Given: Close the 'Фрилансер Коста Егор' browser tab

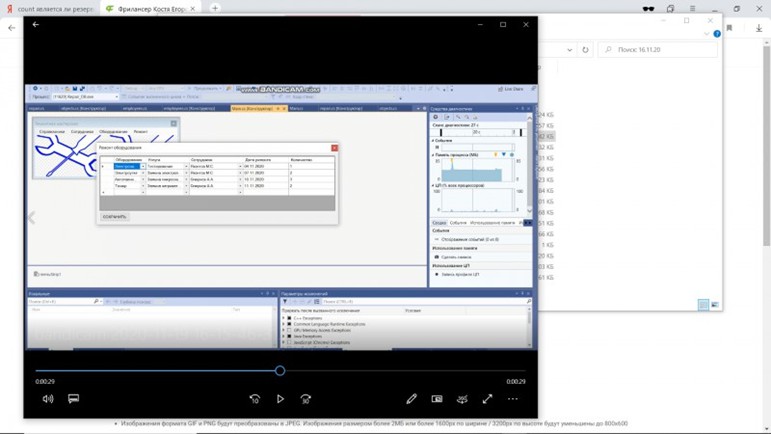Looking at the screenshot, I should pyautogui.click(x=193, y=9).
